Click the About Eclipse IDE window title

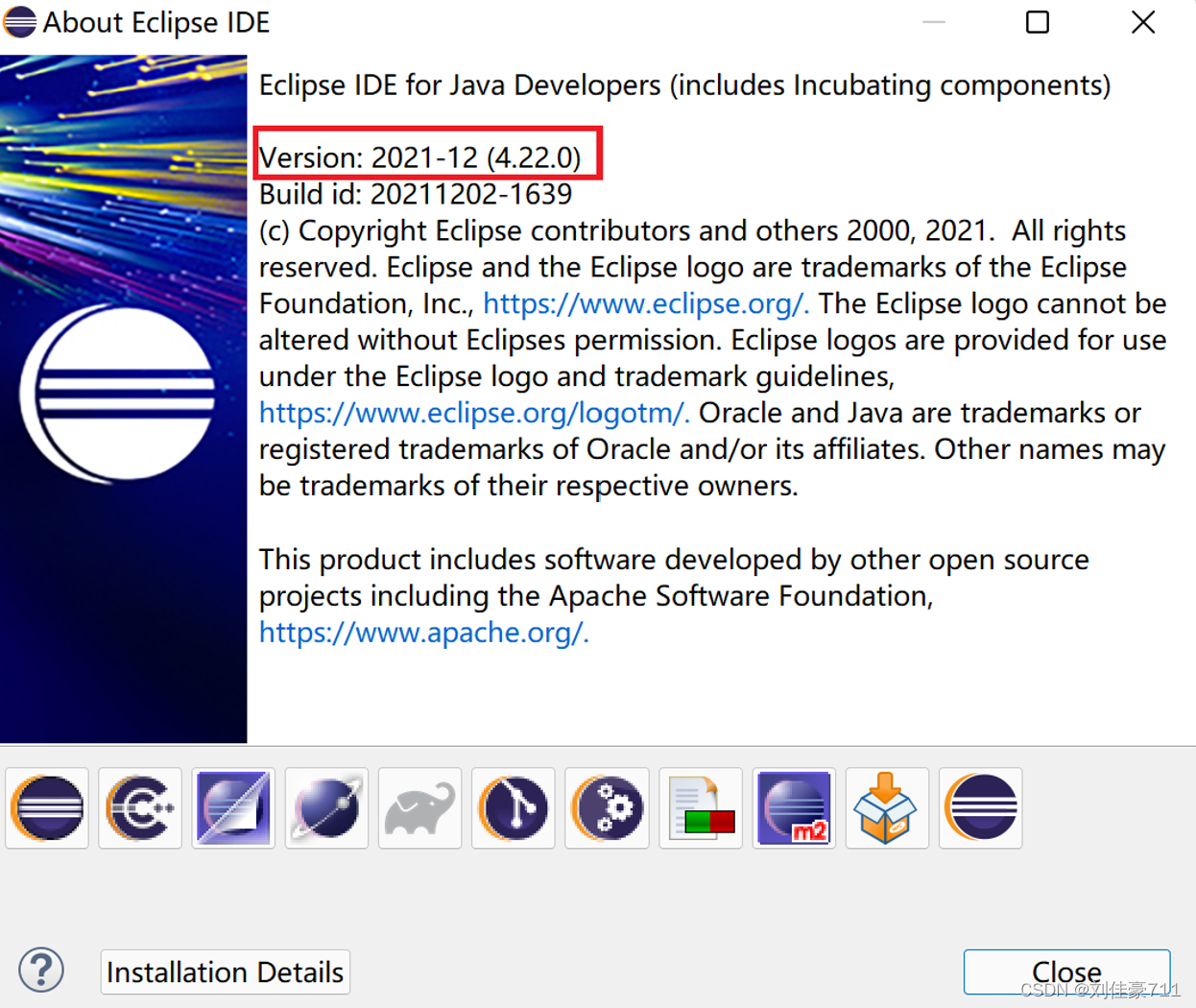(156, 22)
